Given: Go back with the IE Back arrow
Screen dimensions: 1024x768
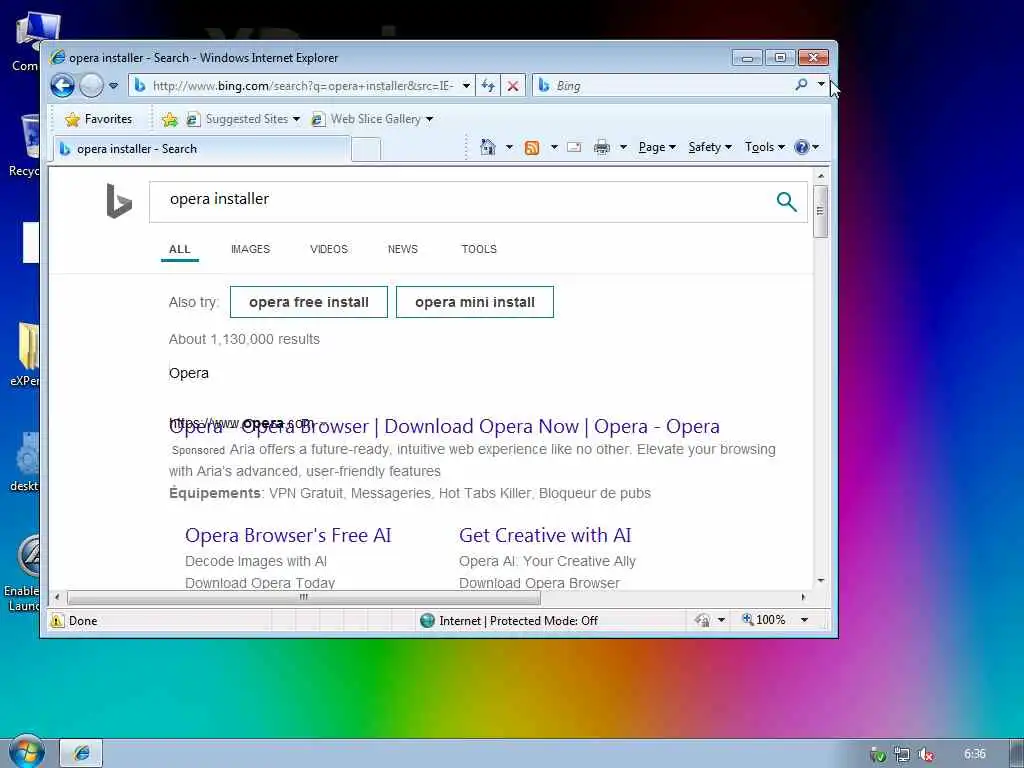Looking at the screenshot, I should tap(63, 86).
